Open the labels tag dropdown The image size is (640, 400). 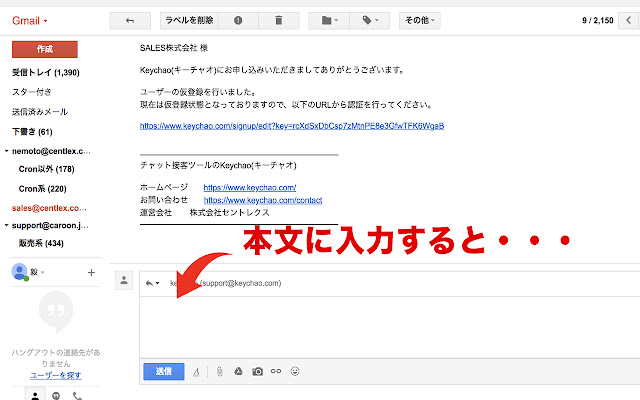pyautogui.click(x=370, y=20)
